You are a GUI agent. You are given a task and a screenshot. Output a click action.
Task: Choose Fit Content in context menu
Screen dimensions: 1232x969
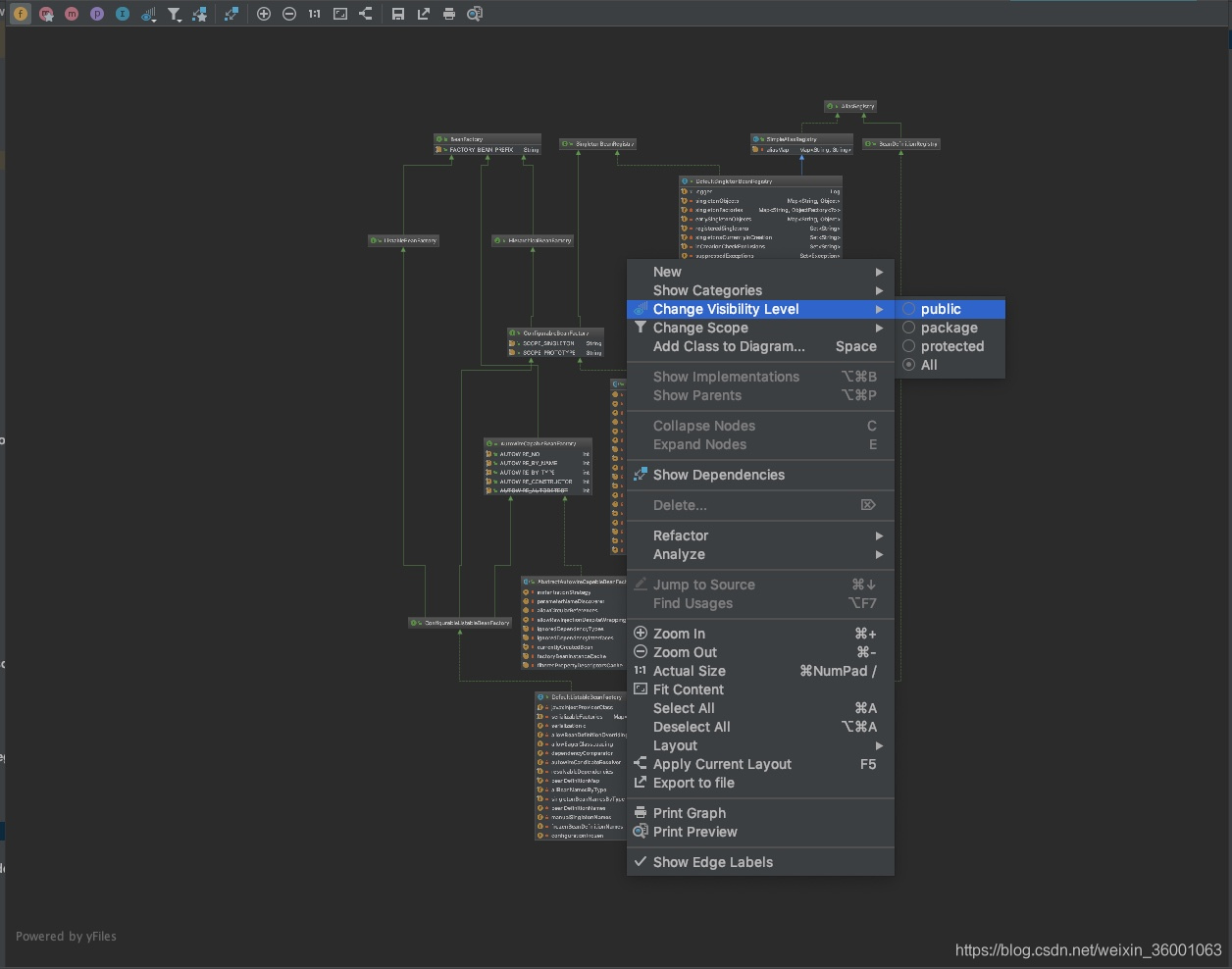pos(760,689)
